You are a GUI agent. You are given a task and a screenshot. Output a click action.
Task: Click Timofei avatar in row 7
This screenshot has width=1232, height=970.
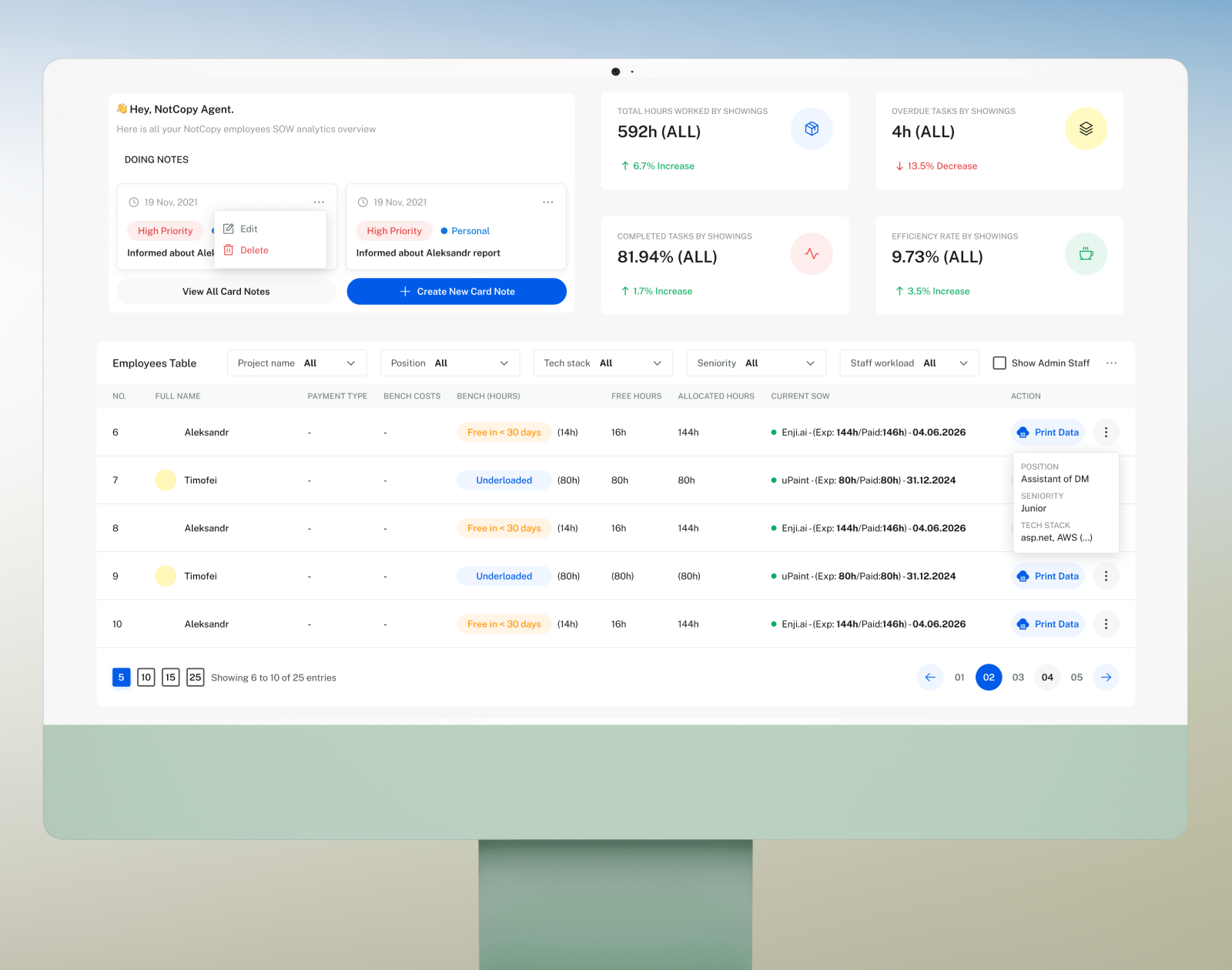coord(166,480)
